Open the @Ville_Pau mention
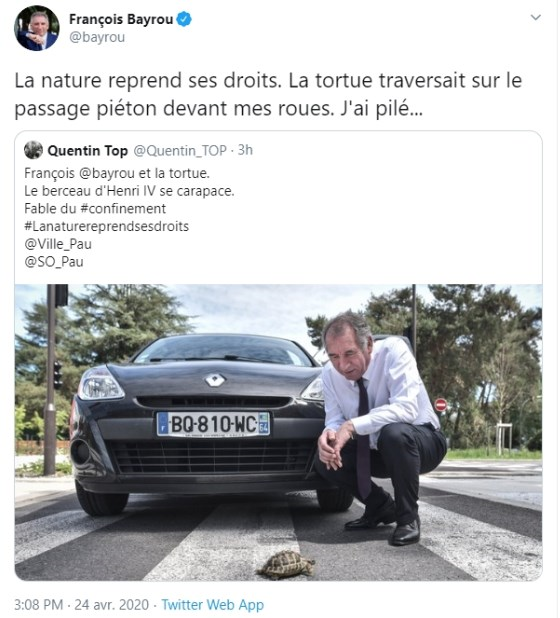 pyautogui.click(x=58, y=244)
